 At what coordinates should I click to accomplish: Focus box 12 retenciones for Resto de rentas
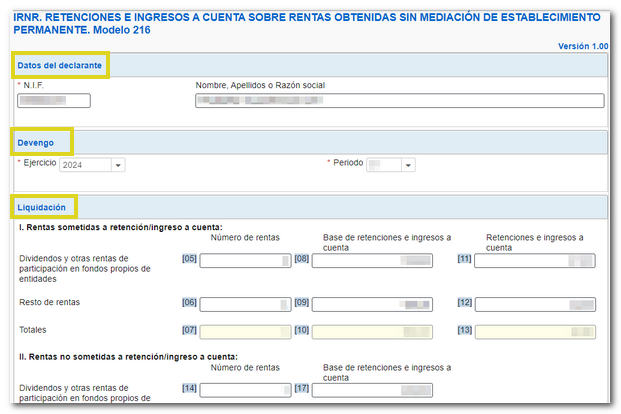(x=534, y=303)
